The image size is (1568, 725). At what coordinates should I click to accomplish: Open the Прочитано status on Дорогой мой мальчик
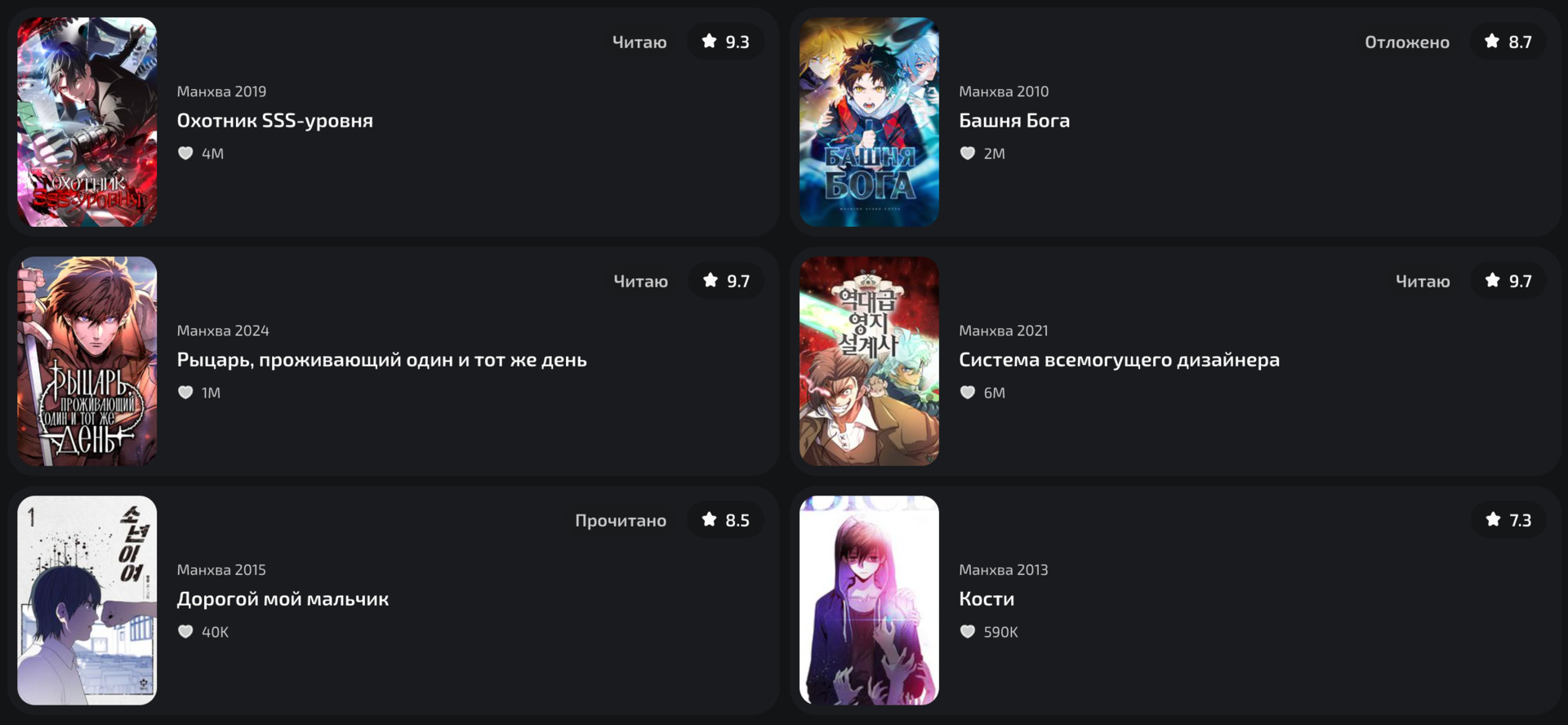[621, 521]
